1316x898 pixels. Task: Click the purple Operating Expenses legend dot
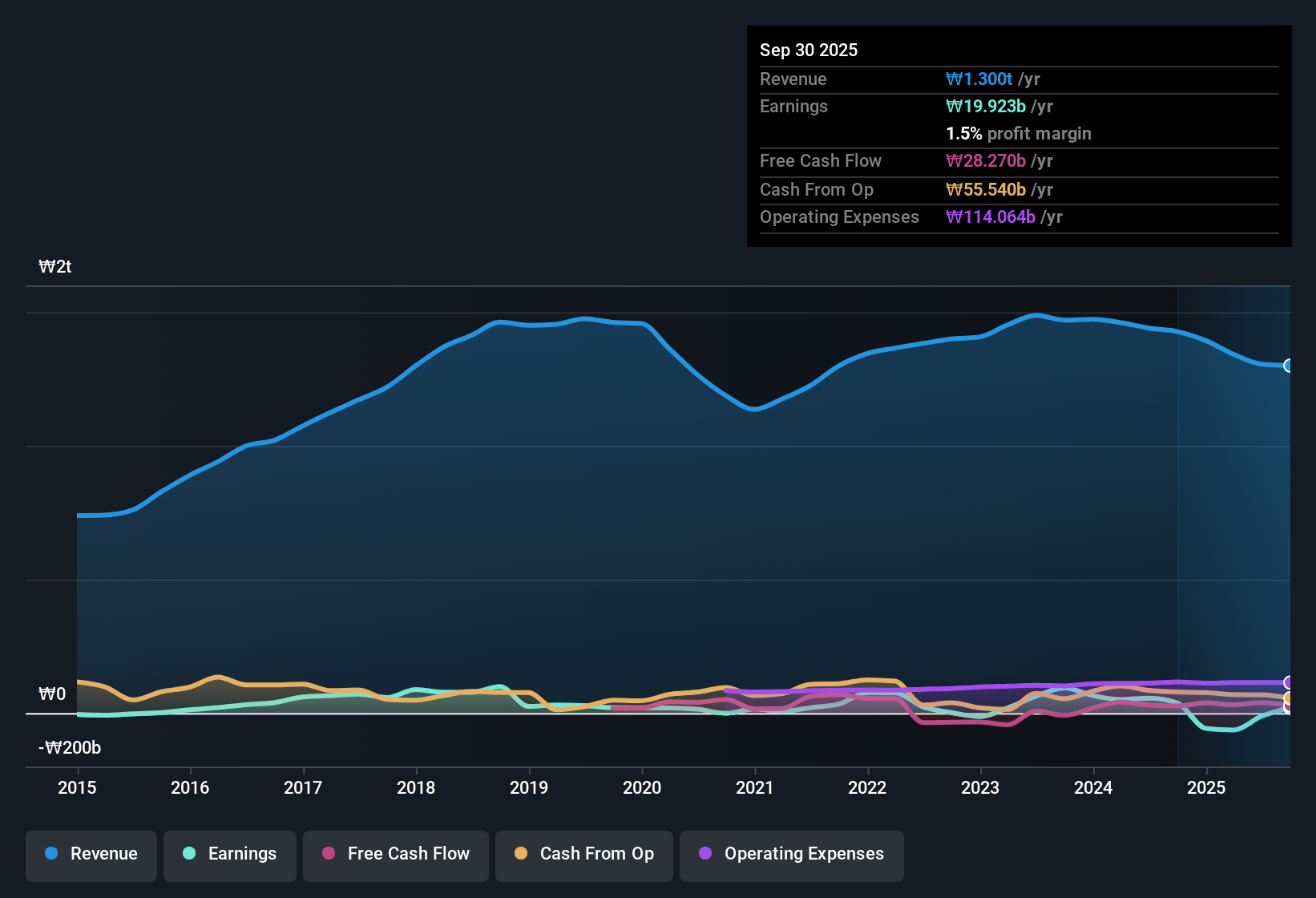coord(705,855)
